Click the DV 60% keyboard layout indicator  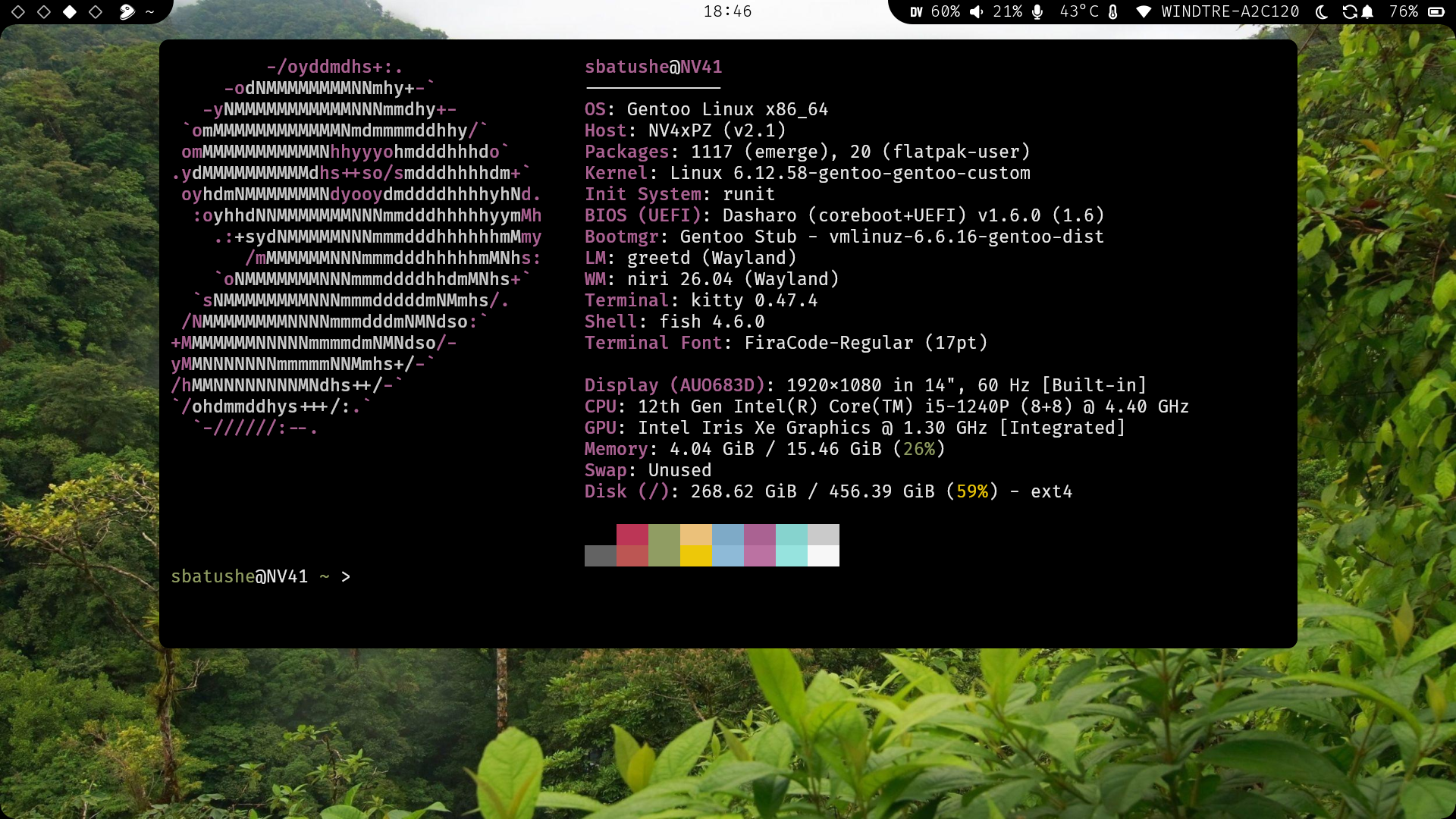[934, 11]
